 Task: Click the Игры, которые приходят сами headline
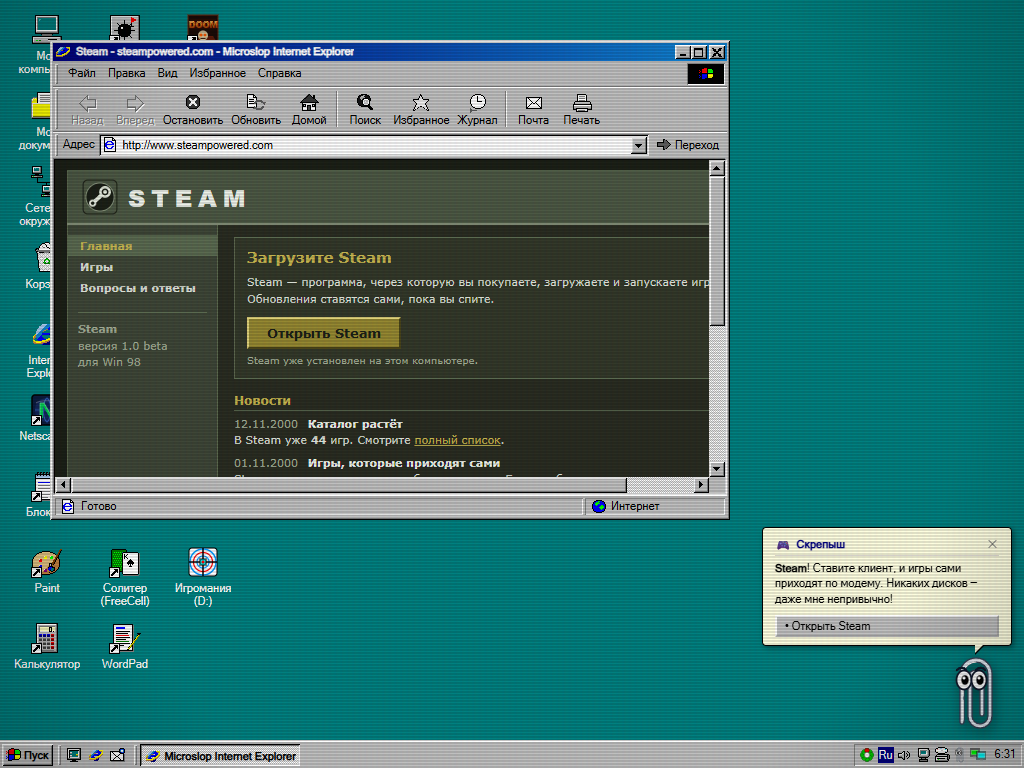[x=404, y=463]
